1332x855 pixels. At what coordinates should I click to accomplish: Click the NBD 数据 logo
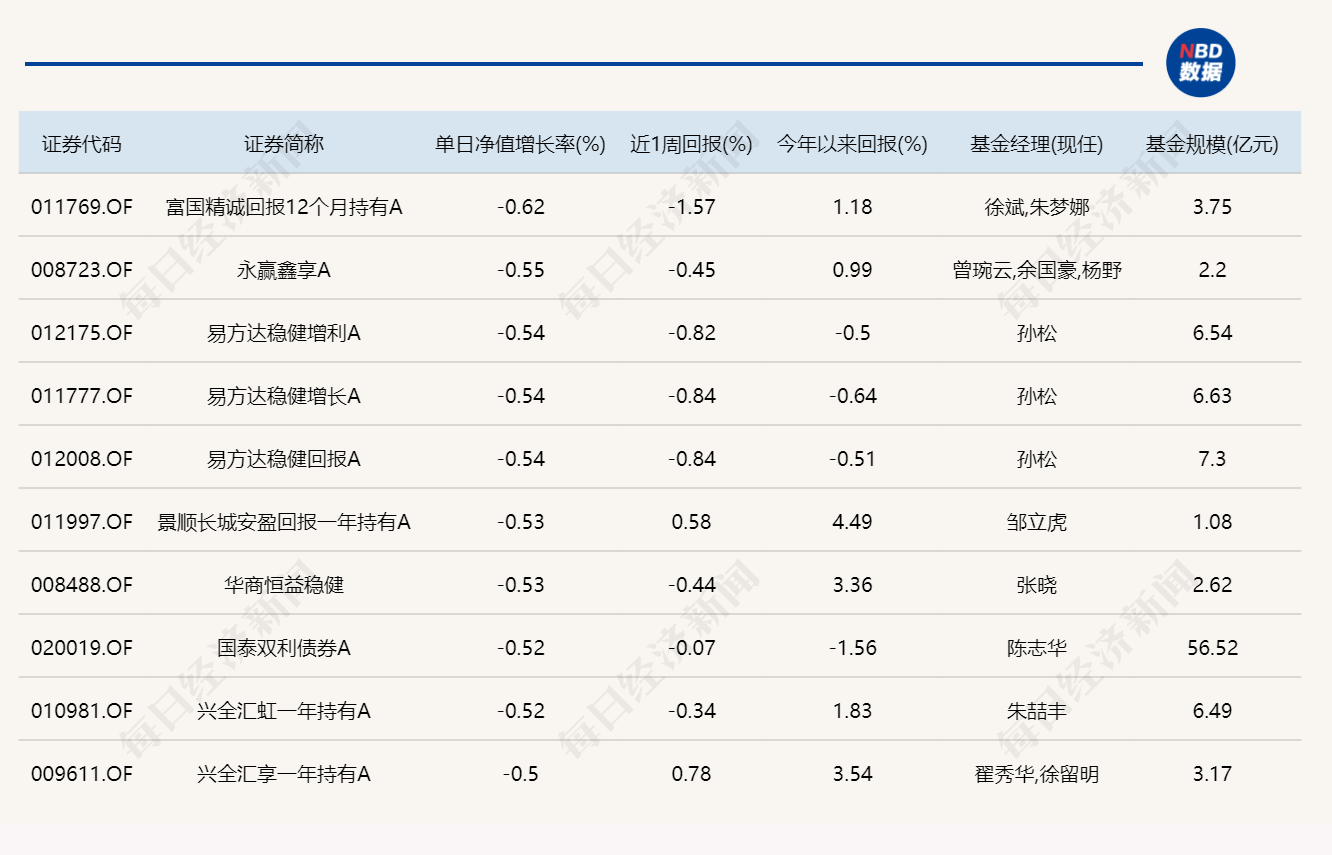pos(1202,62)
